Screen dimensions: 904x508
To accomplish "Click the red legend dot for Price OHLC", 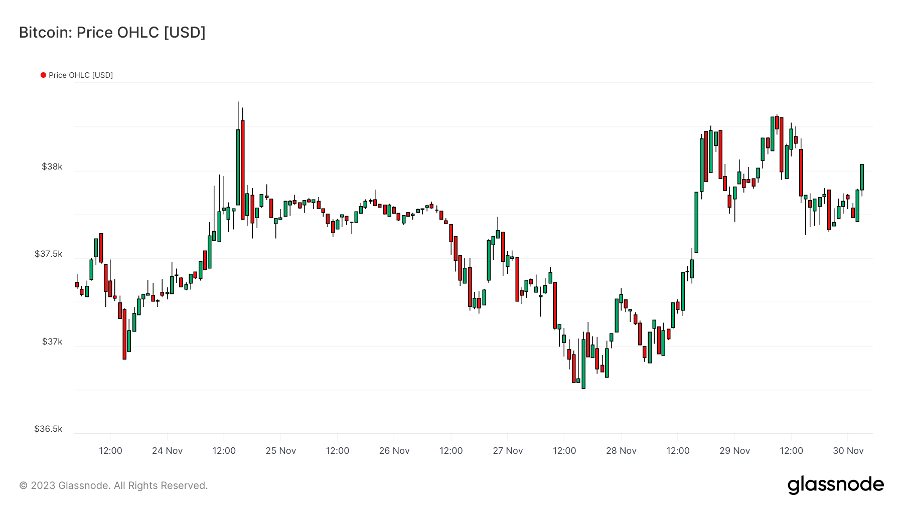I will click(x=42, y=75).
